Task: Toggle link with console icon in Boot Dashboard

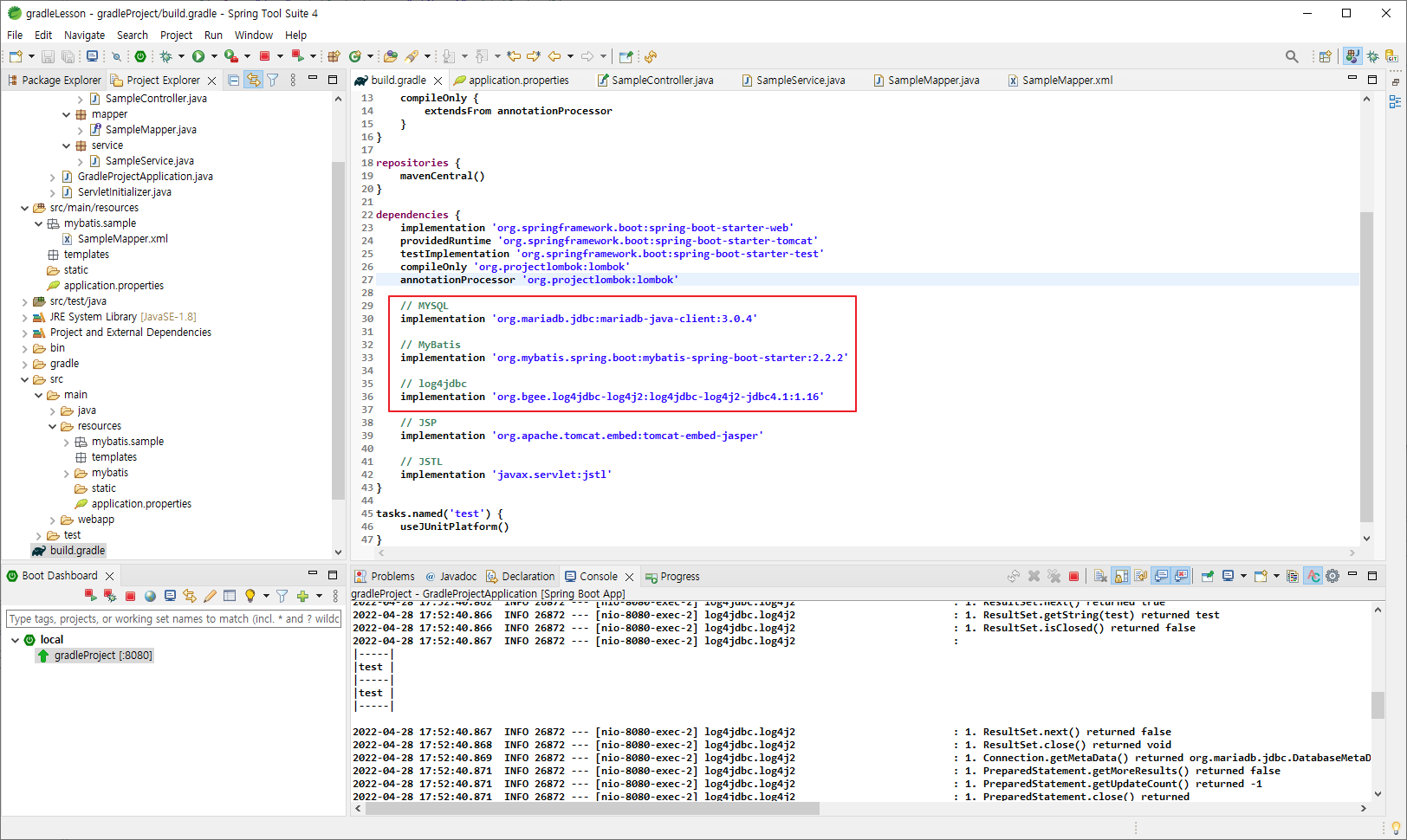Action: coord(190,596)
